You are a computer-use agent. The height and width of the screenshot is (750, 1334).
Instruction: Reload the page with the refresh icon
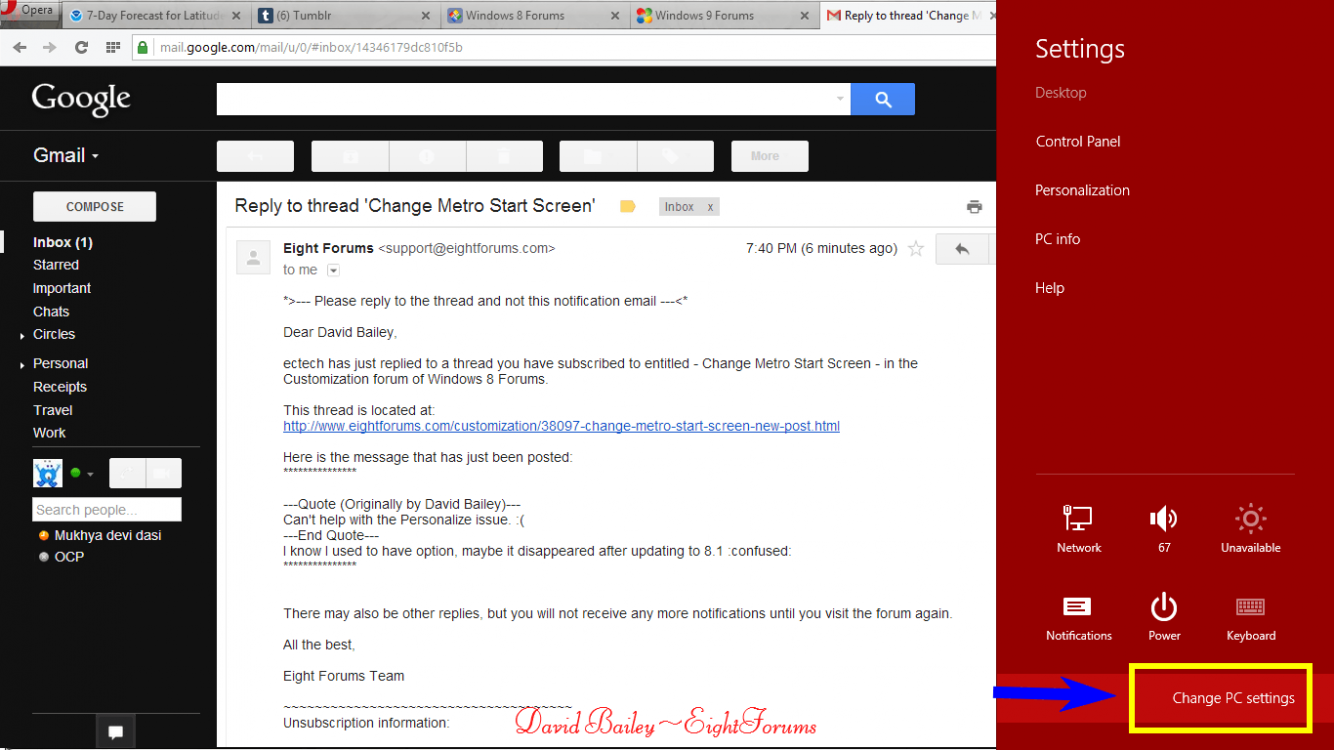tap(82, 47)
